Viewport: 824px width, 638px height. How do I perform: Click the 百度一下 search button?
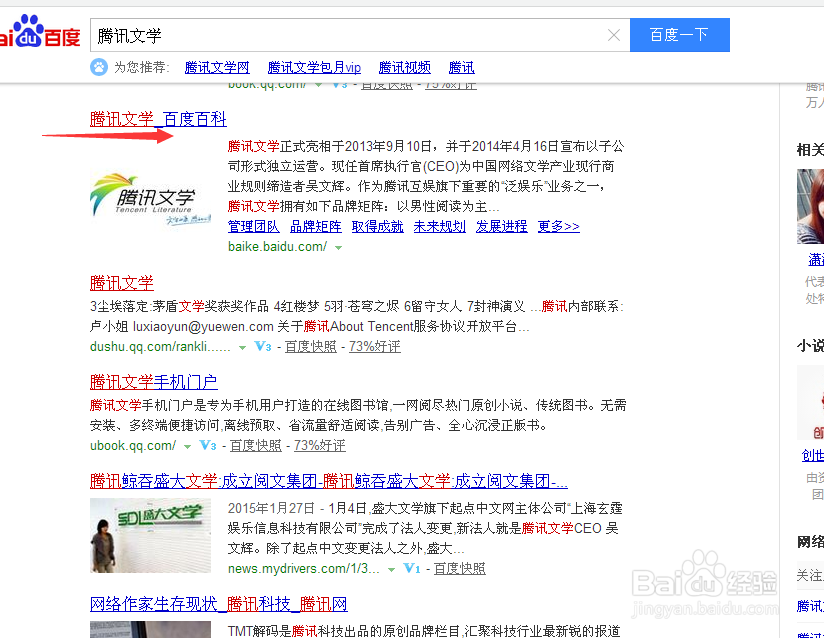[x=679, y=35]
